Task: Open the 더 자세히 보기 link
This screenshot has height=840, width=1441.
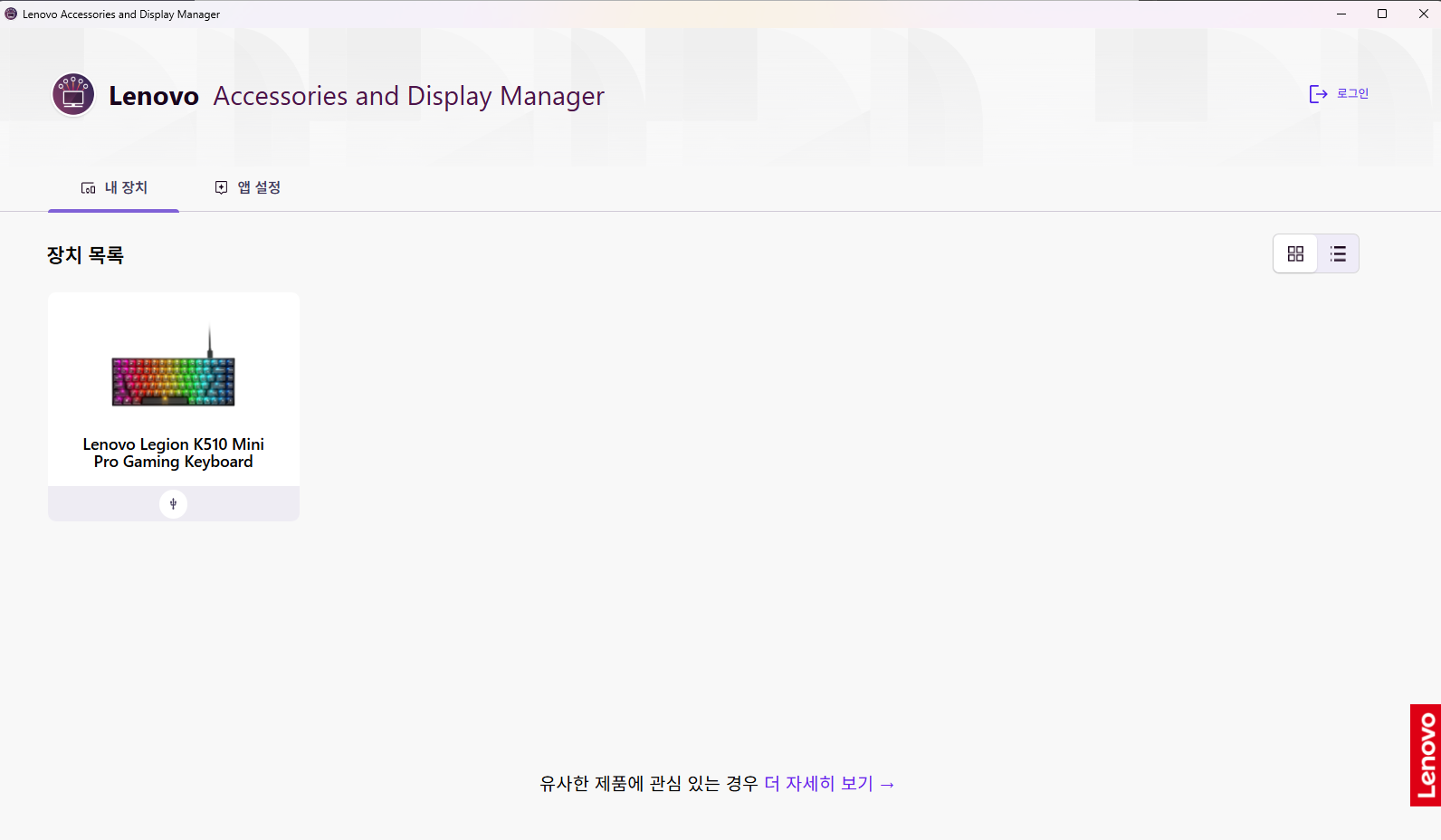Action: [x=829, y=784]
